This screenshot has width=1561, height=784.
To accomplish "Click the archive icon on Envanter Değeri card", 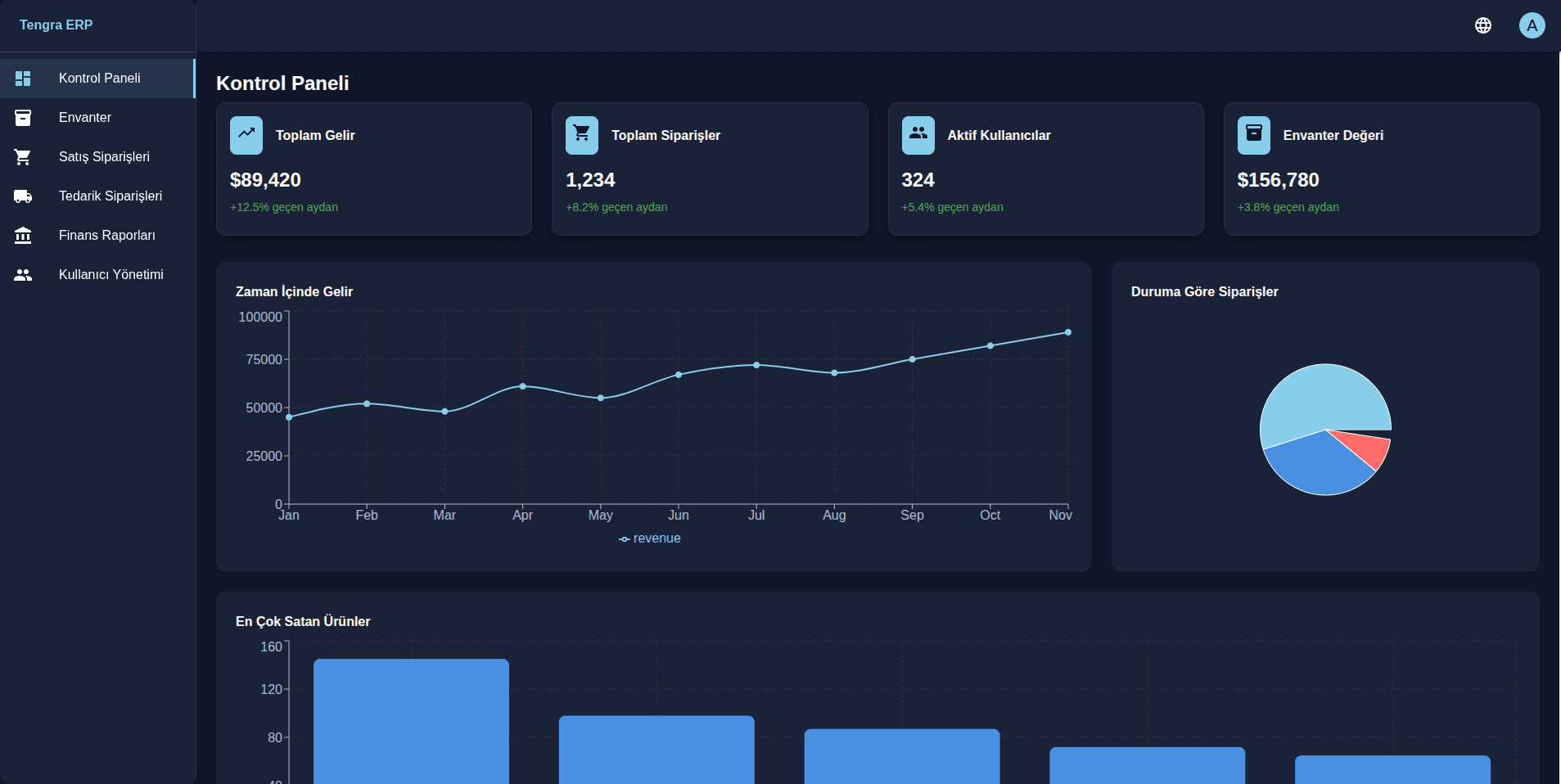I will point(1253,135).
